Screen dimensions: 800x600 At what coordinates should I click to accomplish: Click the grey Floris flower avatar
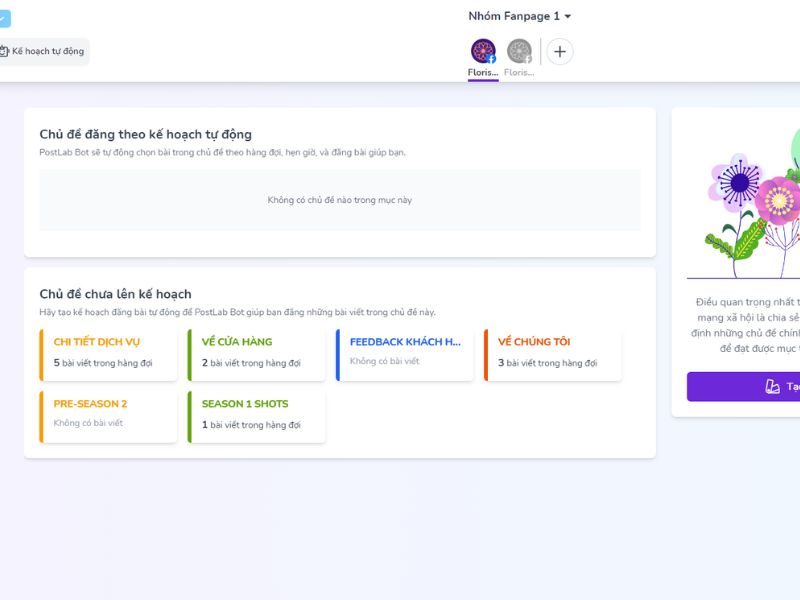pos(518,49)
